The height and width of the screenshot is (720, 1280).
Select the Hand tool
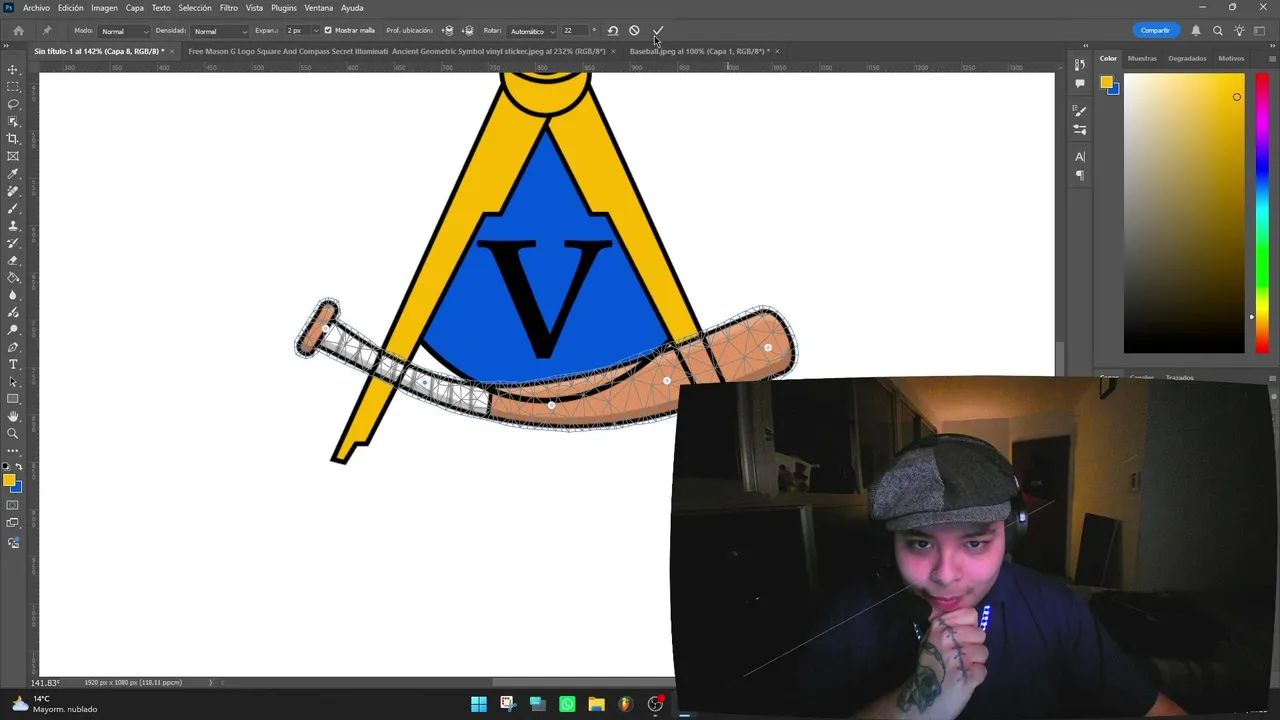pos(13,416)
